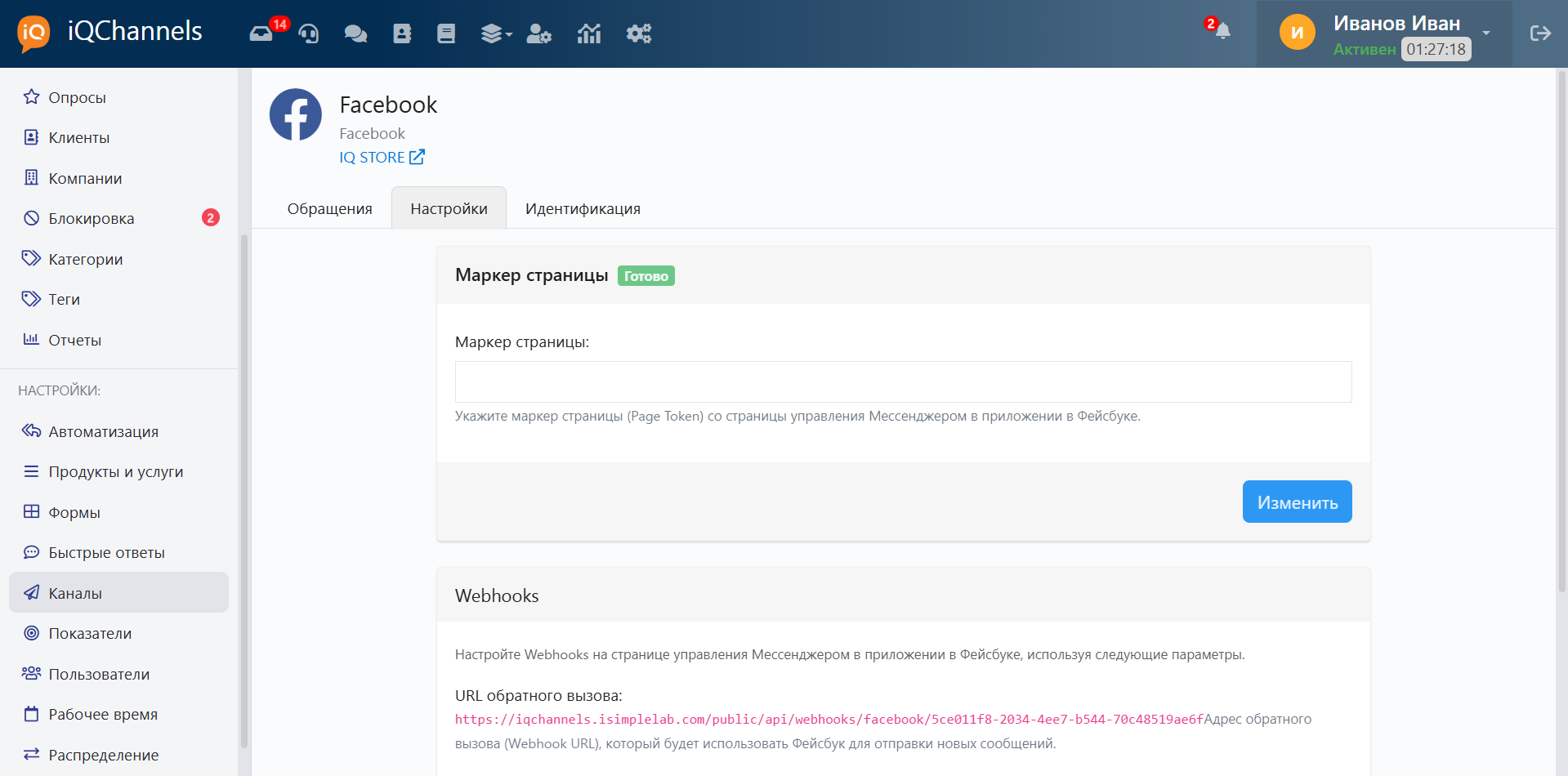Viewport: 1568px width, 776px height.
Task: Open the inbox tray icon with badge 14
Action: (261, 33)
